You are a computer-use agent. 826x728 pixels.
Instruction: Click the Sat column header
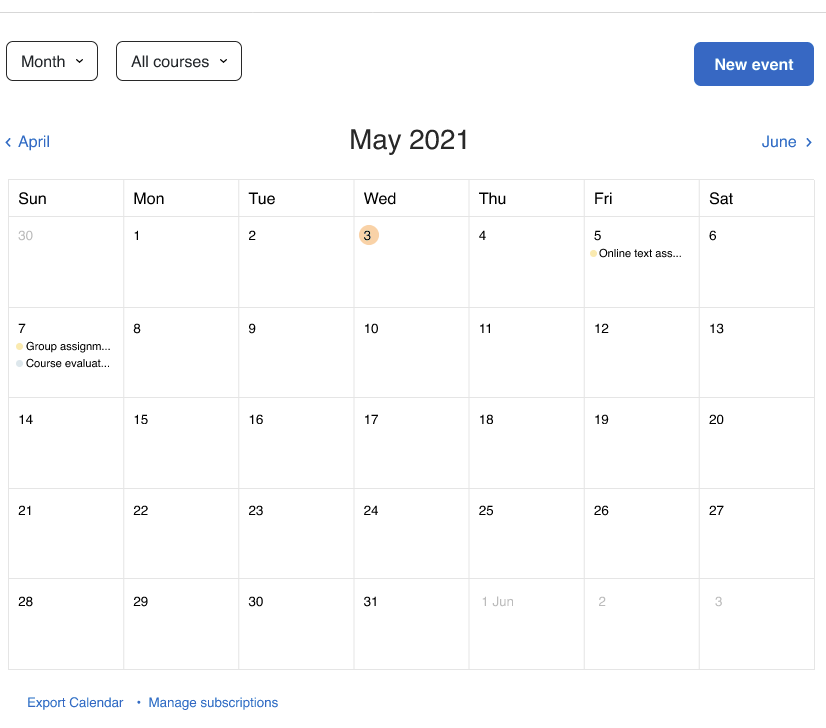point(721,199)
